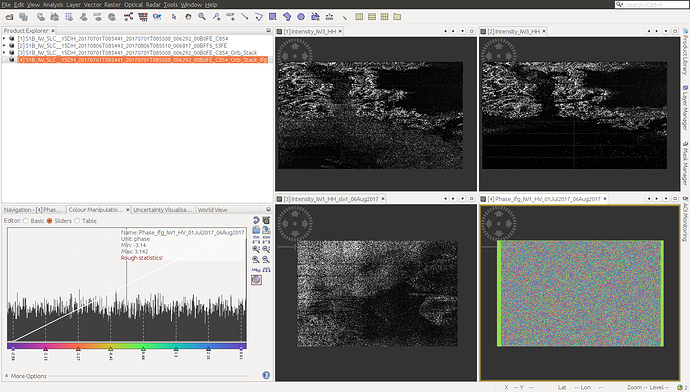Open document list dropdown for [3] Intensity window
Screen dimensions: 690x392
[462, 199]
